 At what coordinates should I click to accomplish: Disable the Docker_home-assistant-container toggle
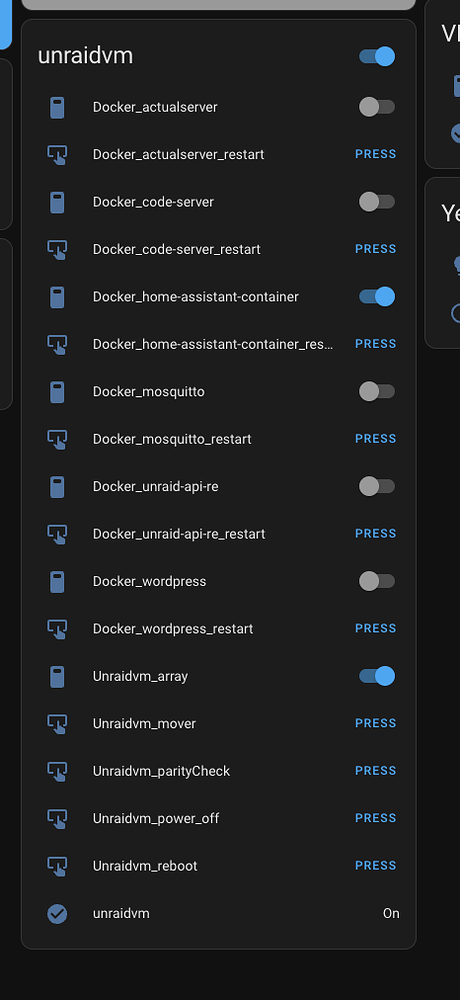pos(377,297)
